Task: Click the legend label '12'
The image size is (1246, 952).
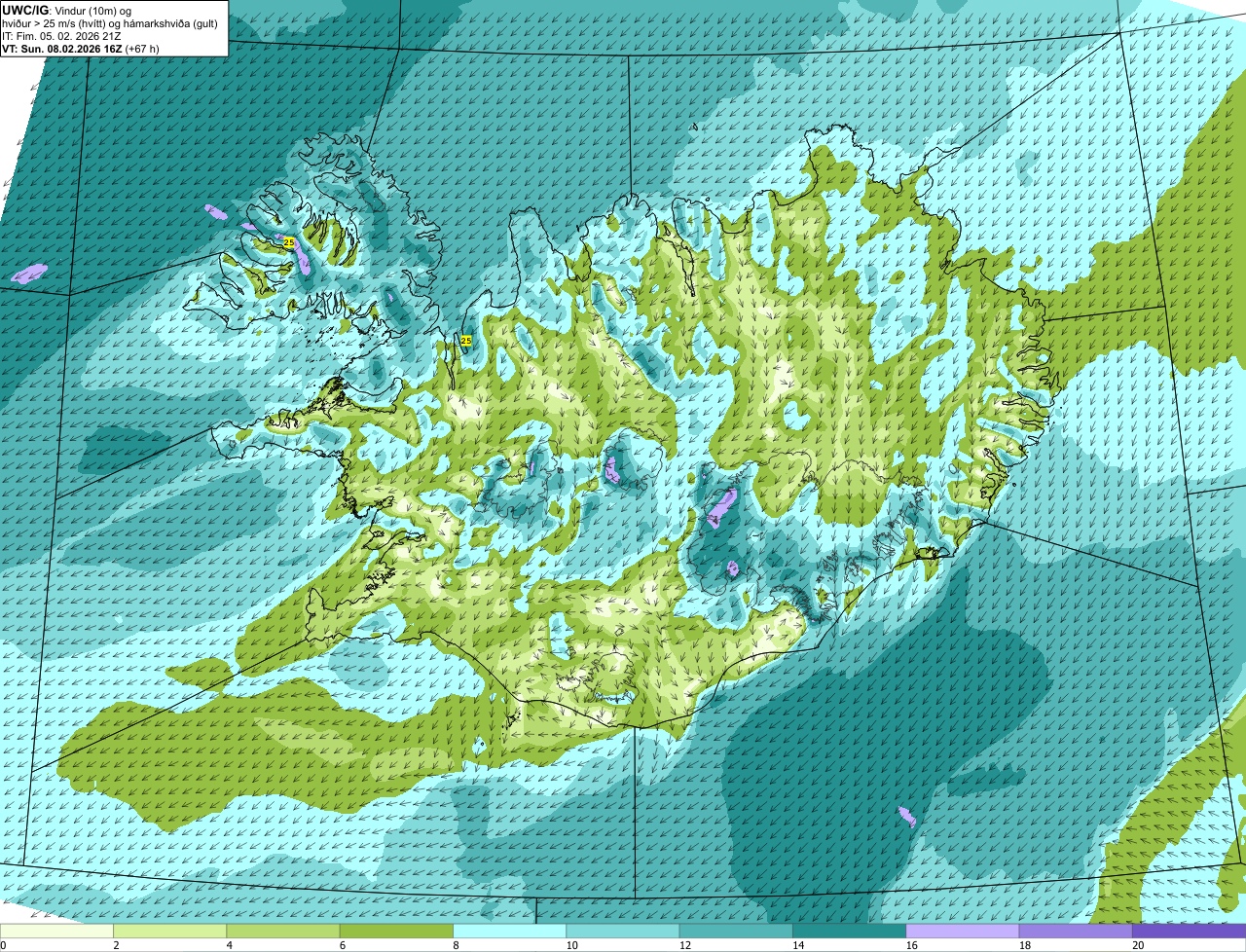Action: pyautogui.click(x=685, y=945)
